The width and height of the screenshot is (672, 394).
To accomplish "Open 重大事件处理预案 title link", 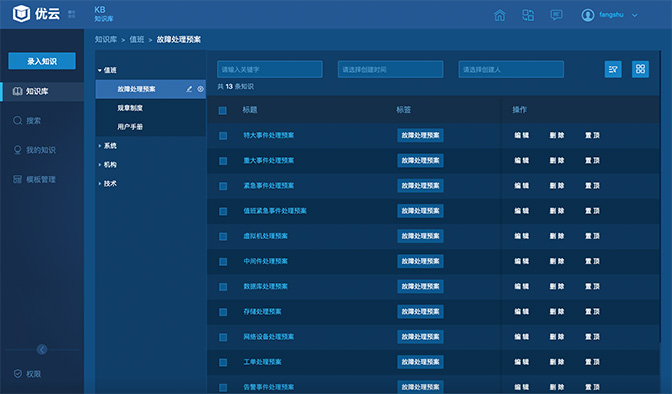I will coord(269,160).
